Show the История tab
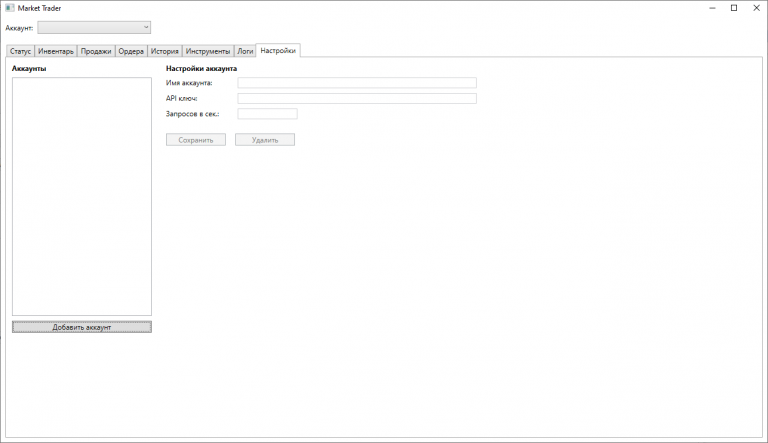Image resolution: width=768 pixels, height=443 pixels. pos(165,51)
